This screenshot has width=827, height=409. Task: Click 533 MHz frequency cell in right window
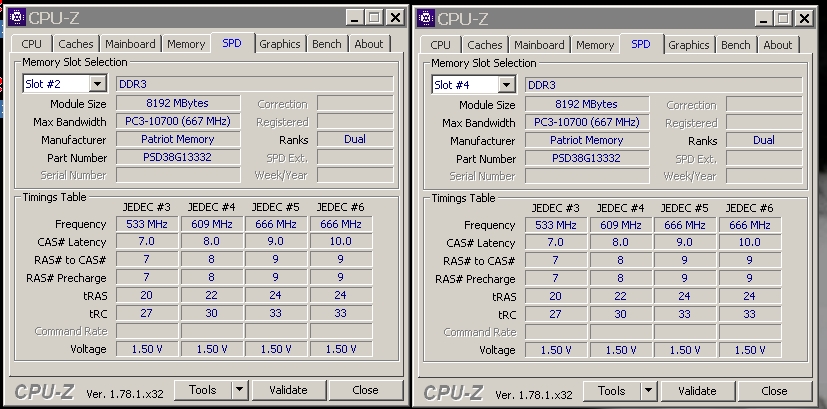[555, 225]
